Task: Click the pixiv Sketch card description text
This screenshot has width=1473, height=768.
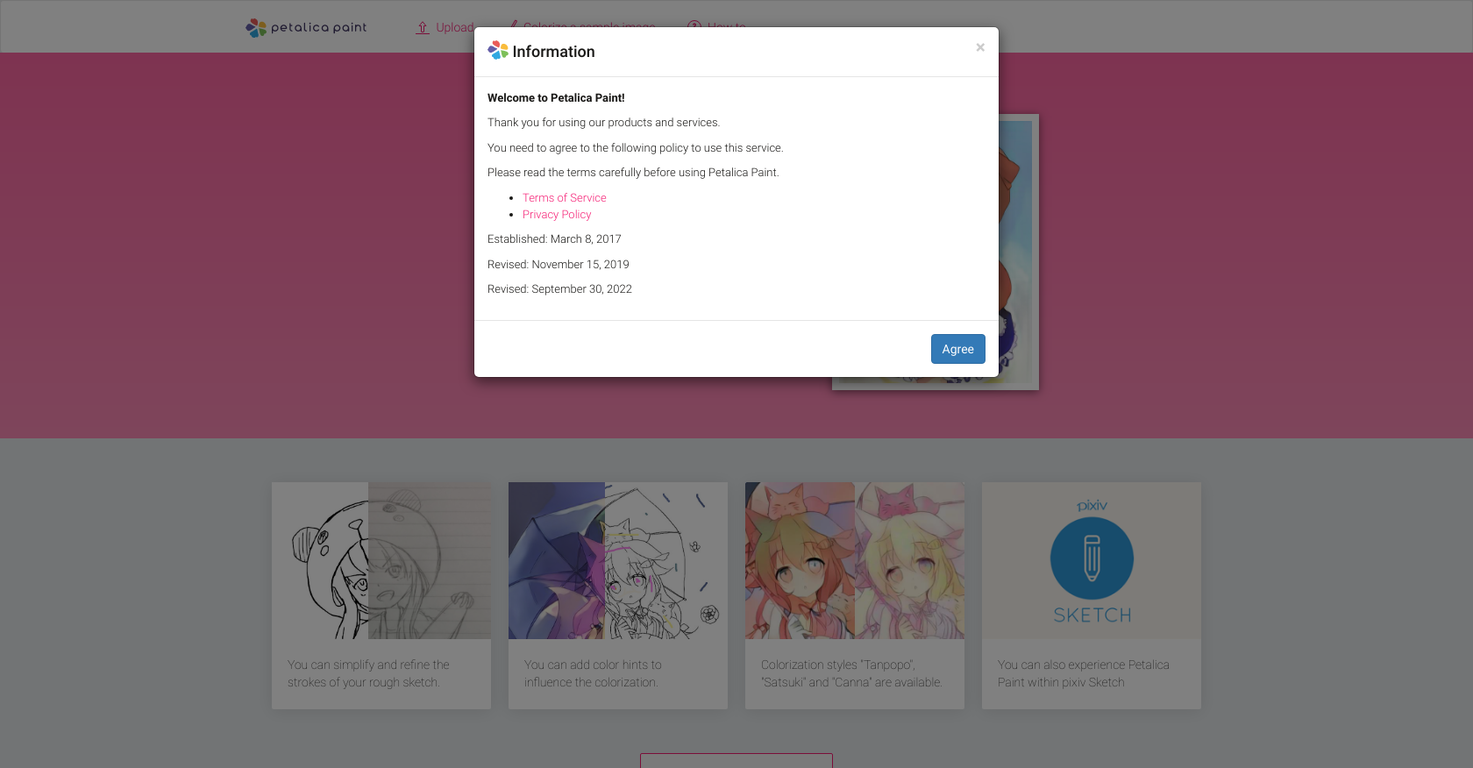Action: (1084, 673)
